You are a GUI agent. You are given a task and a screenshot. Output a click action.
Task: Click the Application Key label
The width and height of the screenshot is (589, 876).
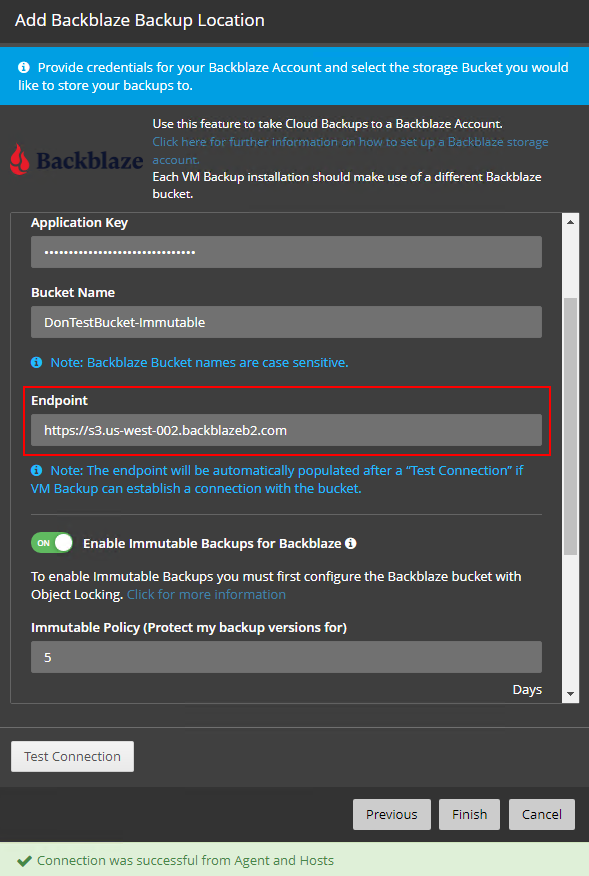pos(79,222)
